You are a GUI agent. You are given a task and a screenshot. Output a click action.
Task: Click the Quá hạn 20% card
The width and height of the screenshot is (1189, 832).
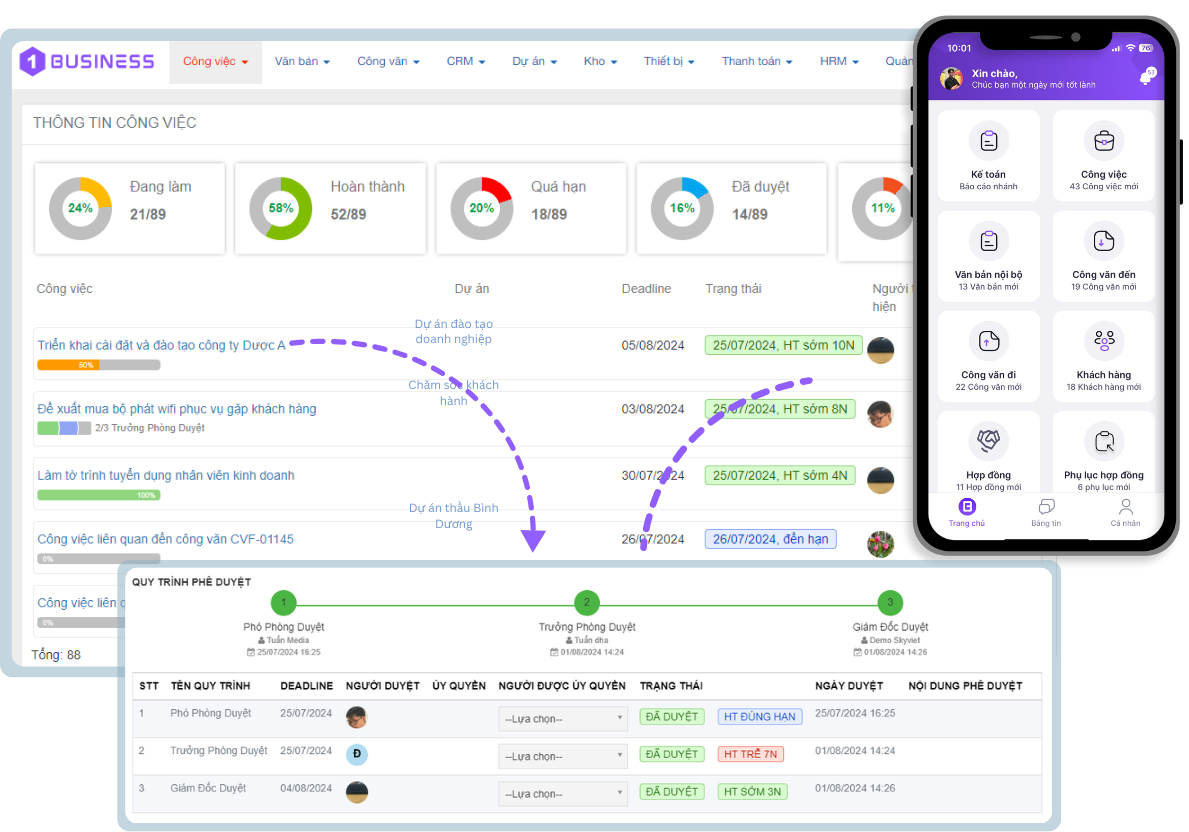point(531,209)
